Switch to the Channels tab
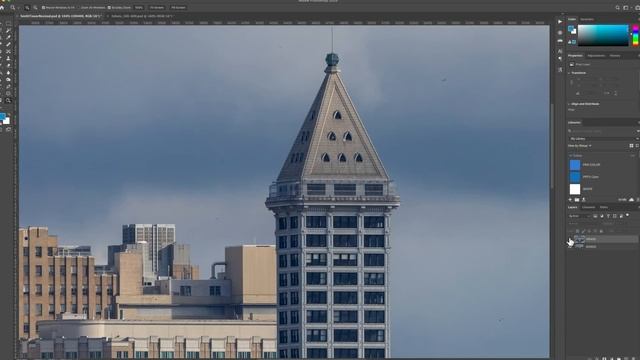The height and width of the screenshot is (360, 640). 588,207
